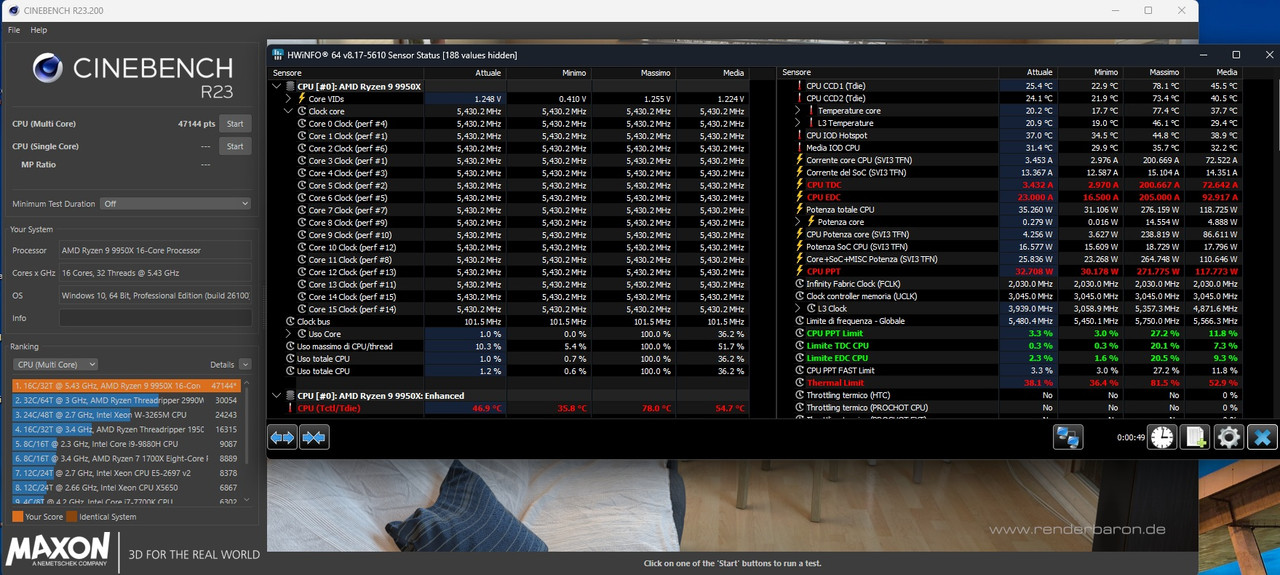The width and height of the screenshot is (1280, 575).
Task: Click the clock icon beside Clock bus
Action: coord(290,321)
